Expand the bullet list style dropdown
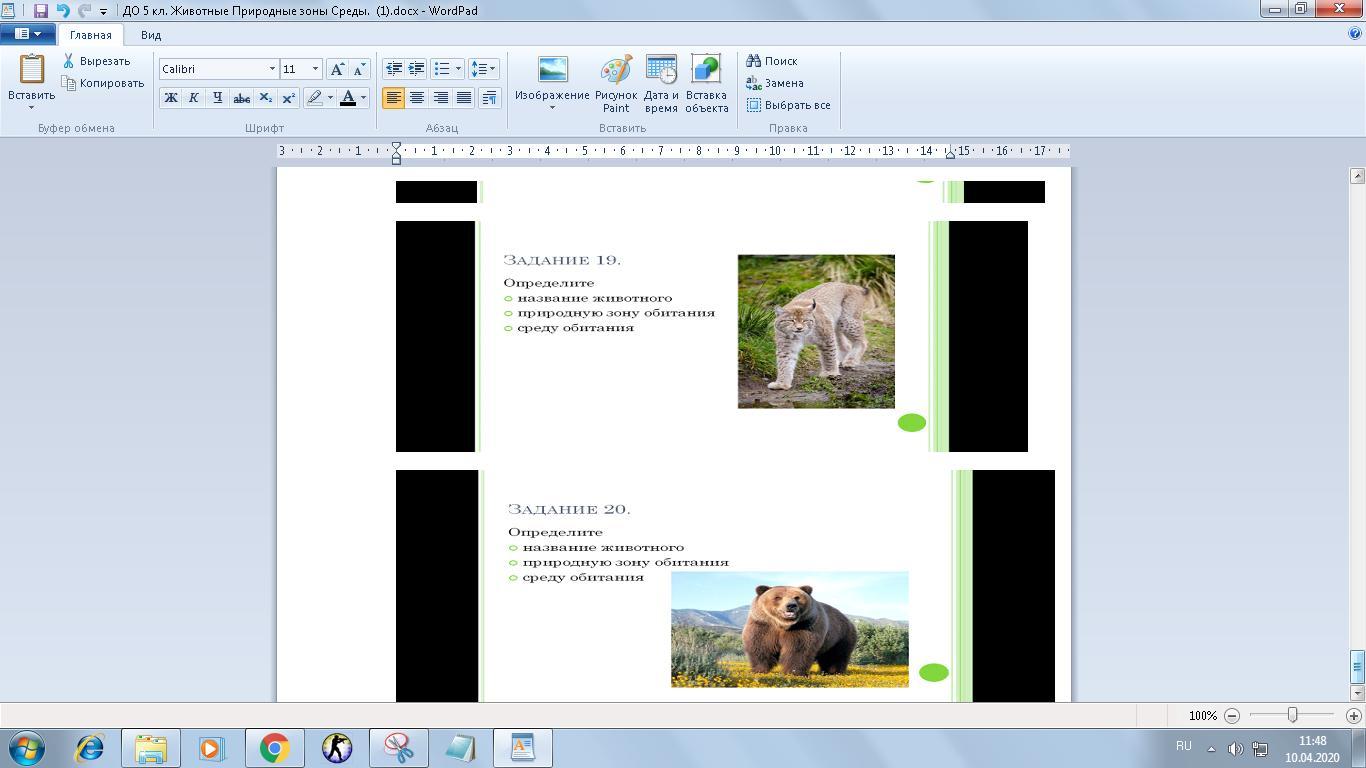The height and width of the screenshot is (768, 1366). pos(458,69)
